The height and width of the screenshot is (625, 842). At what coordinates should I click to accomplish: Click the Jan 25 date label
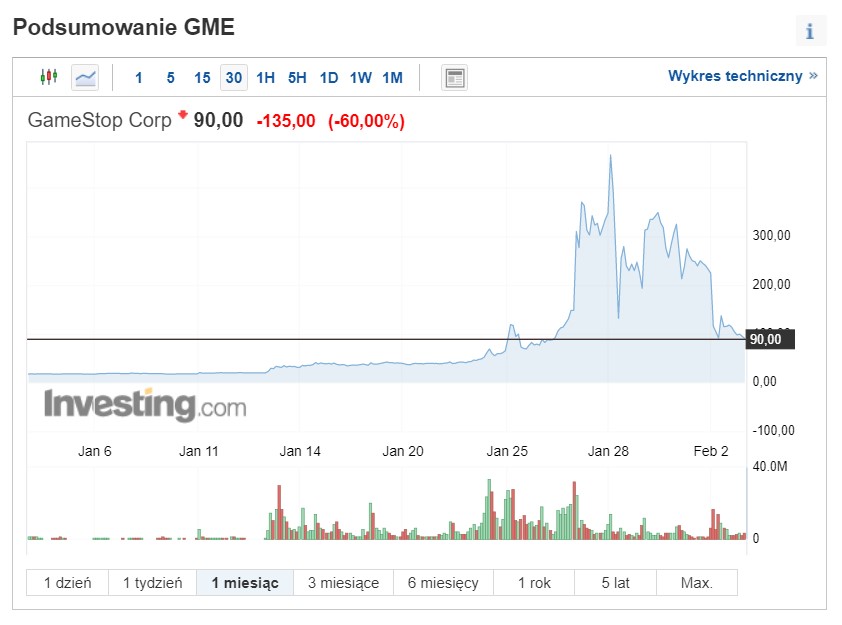(507, 451)
